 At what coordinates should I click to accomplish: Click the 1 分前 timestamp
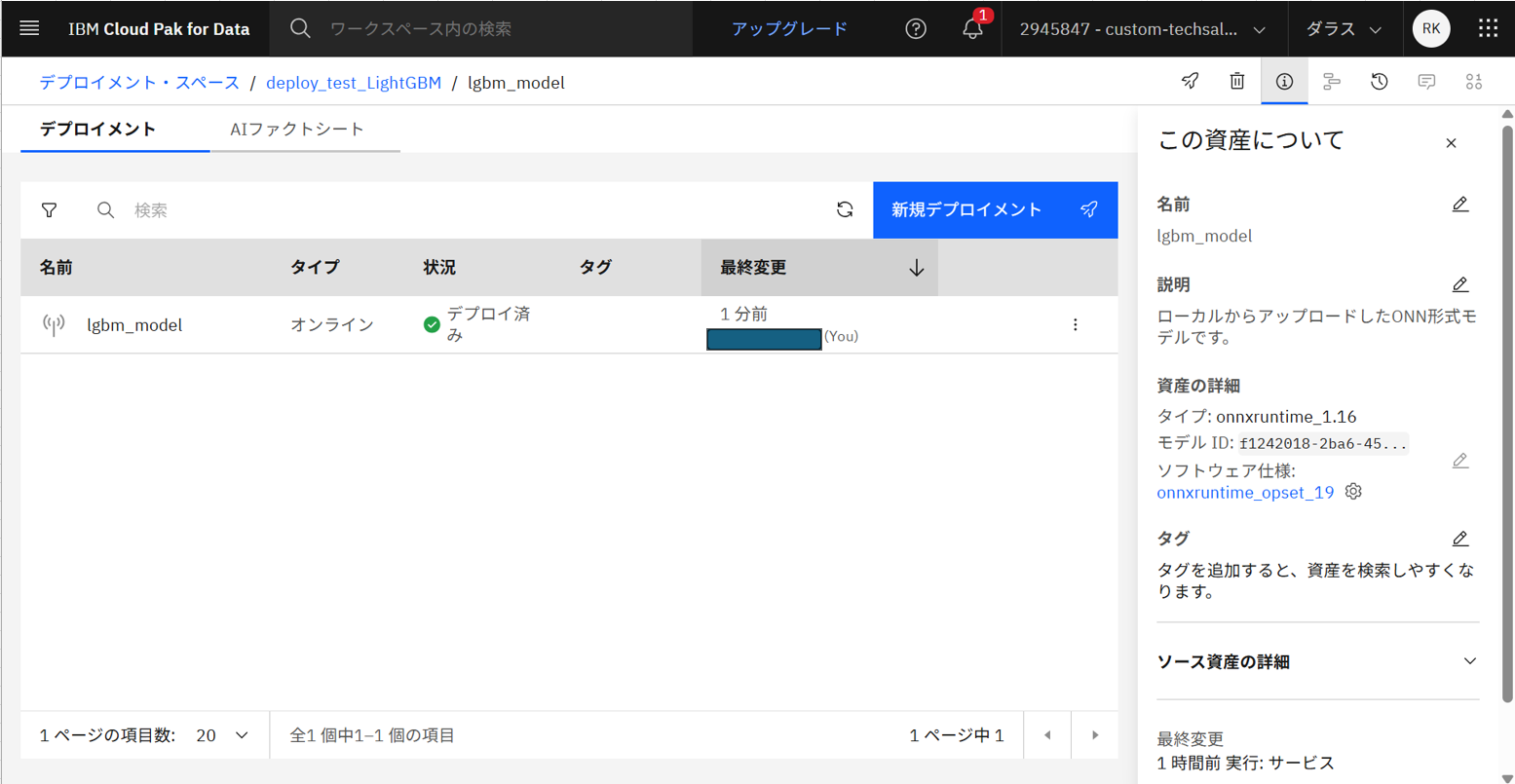744,314
